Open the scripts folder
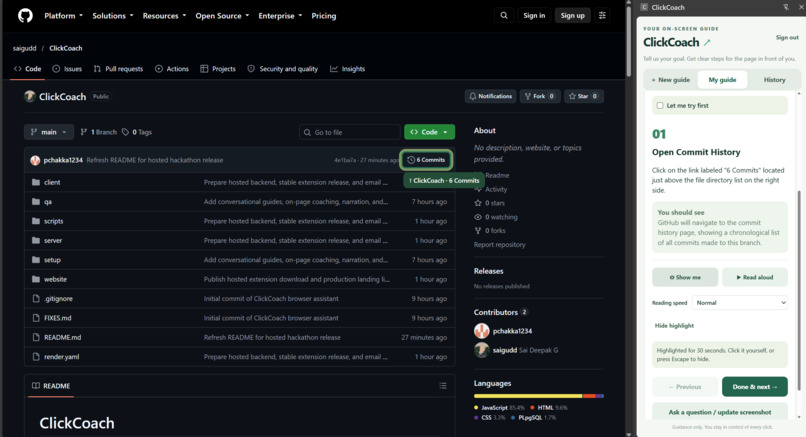The width and height of the screenshot is (806, 437). pos(53,221)
